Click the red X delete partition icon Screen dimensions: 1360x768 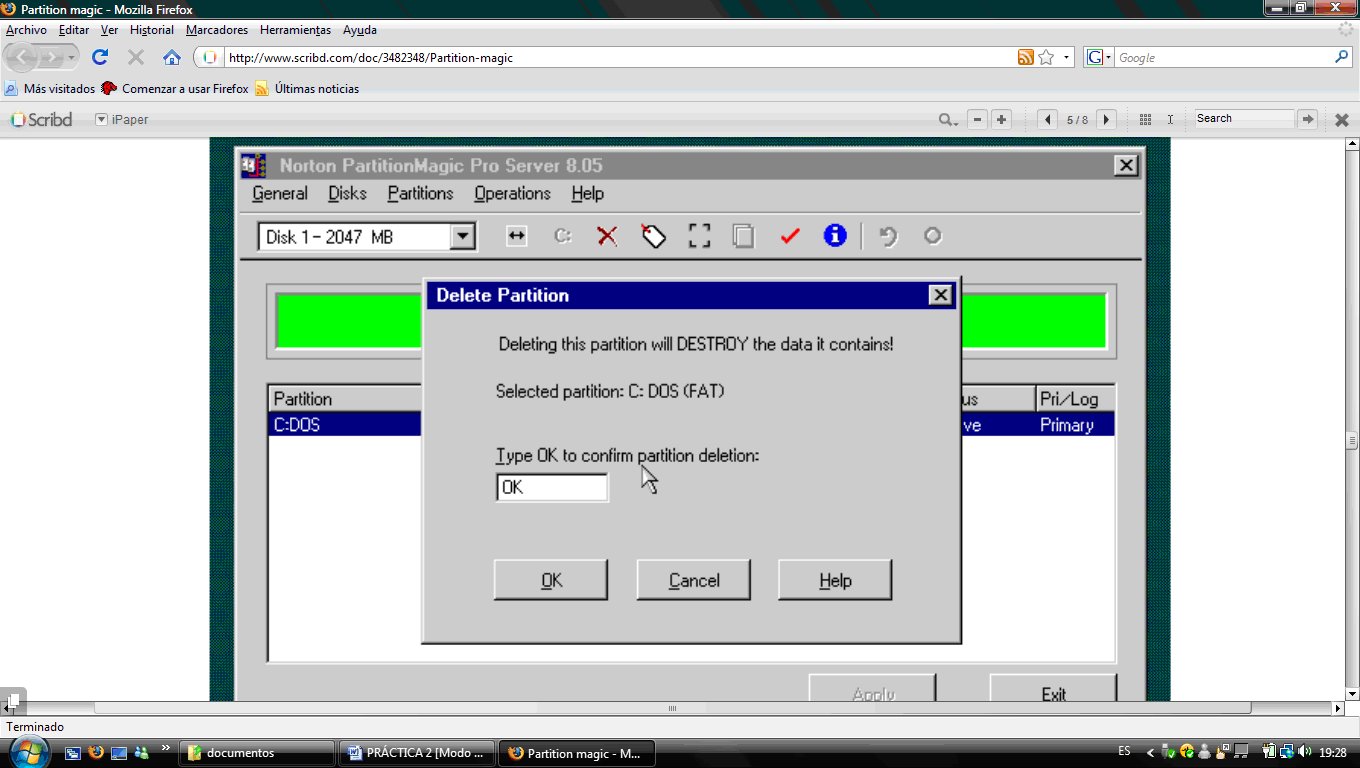point(607,236)
